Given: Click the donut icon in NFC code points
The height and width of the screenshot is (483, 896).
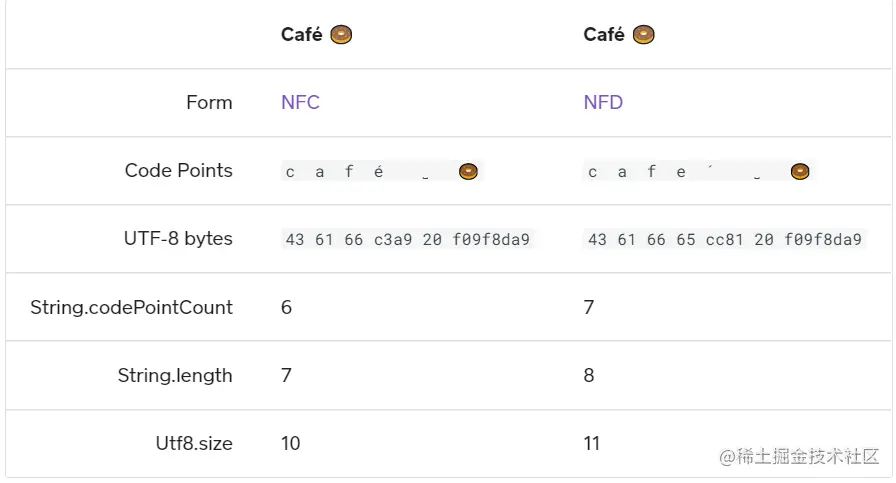Looking at the screenshot, I should coord(468,171).
